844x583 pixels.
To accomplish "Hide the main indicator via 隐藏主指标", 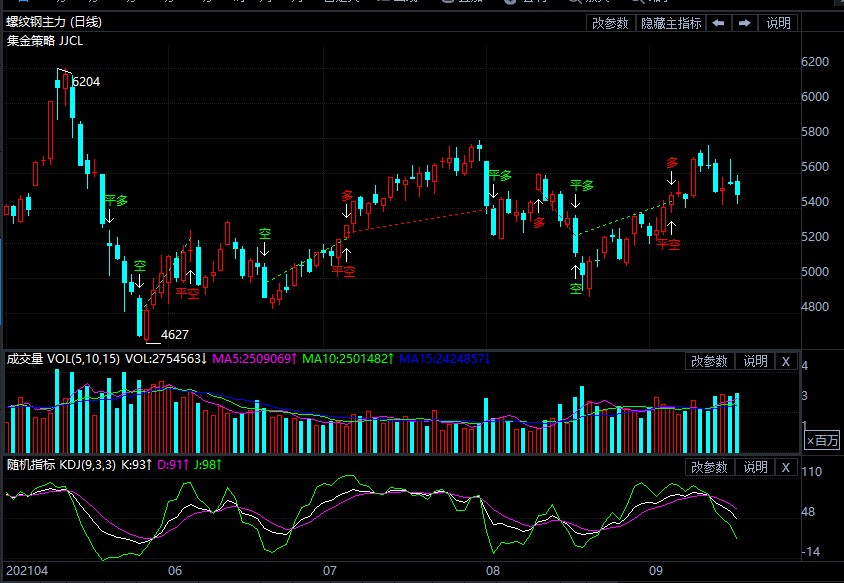I will click(x=671, y=23).
